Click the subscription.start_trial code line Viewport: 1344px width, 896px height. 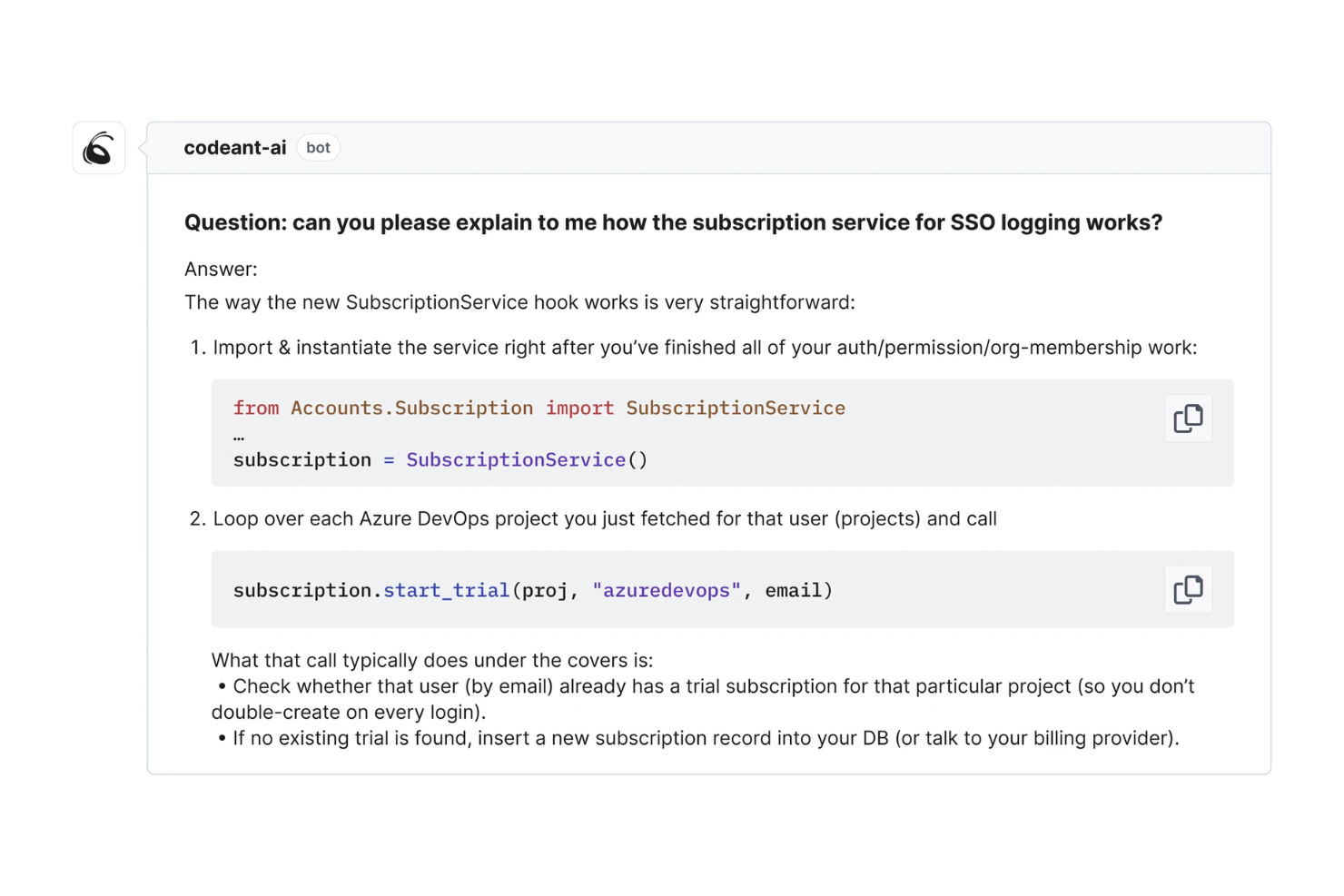tap(533, 591)
